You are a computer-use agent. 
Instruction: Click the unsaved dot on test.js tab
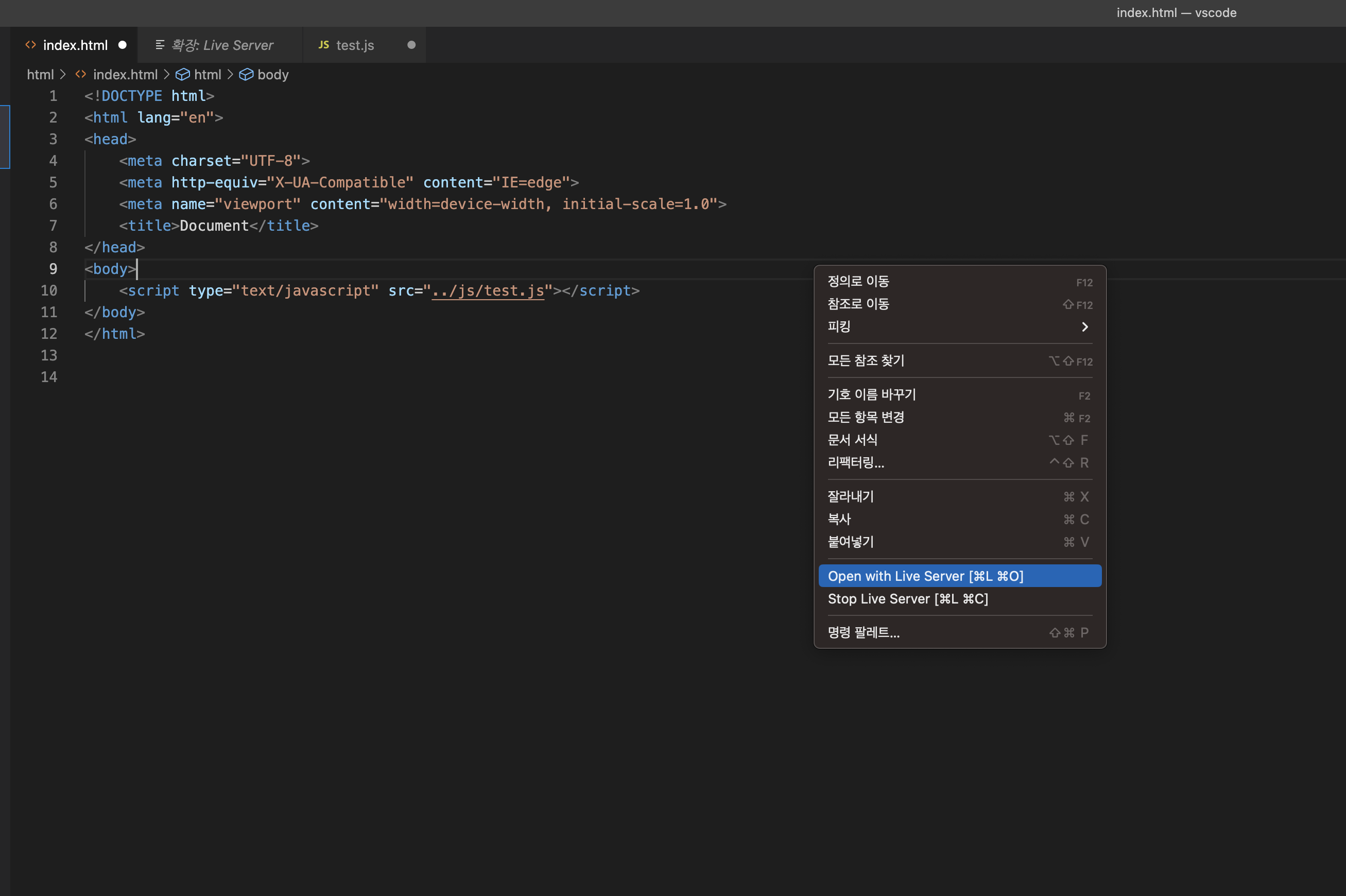[411, 45]
